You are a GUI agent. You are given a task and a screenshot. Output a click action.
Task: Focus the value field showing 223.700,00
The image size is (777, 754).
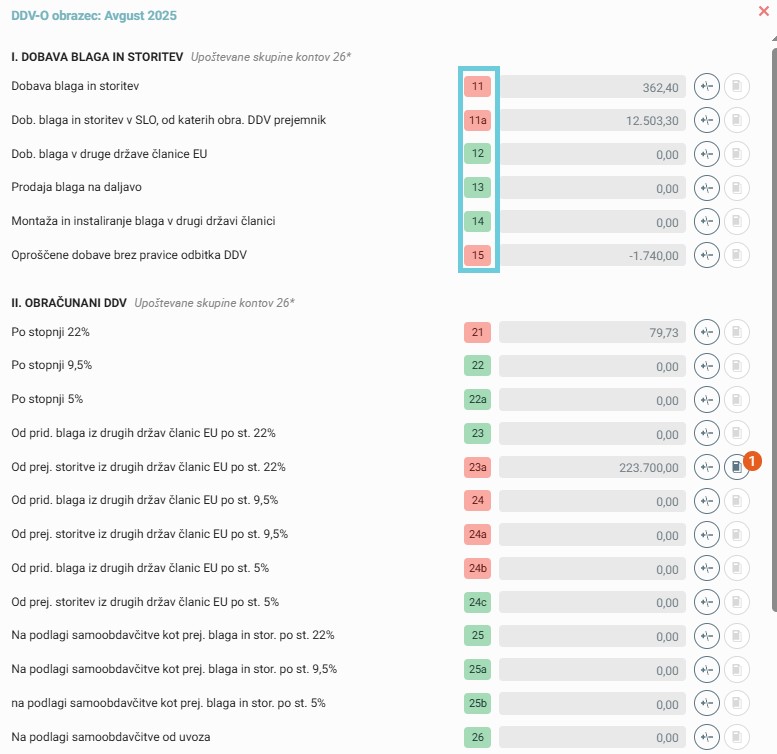click(592, 467)
